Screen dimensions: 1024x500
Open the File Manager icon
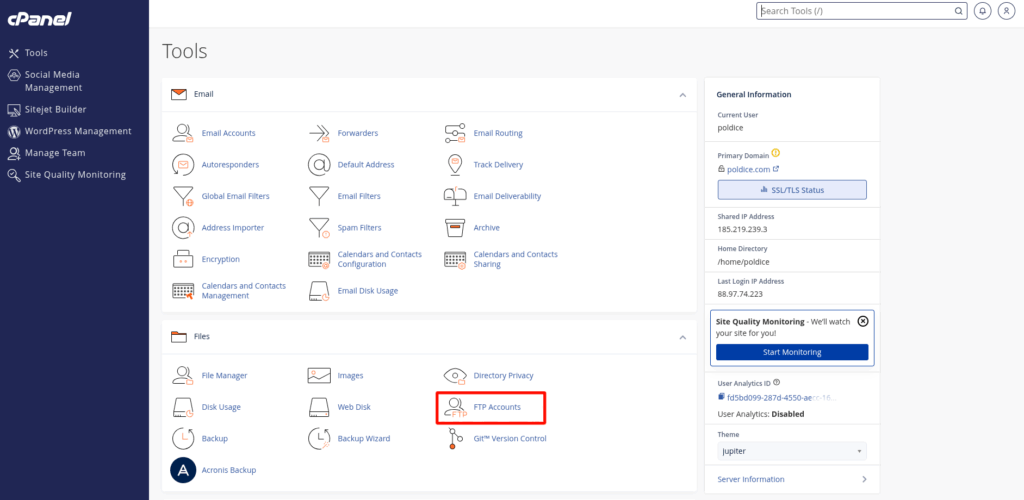coord(183,375)
